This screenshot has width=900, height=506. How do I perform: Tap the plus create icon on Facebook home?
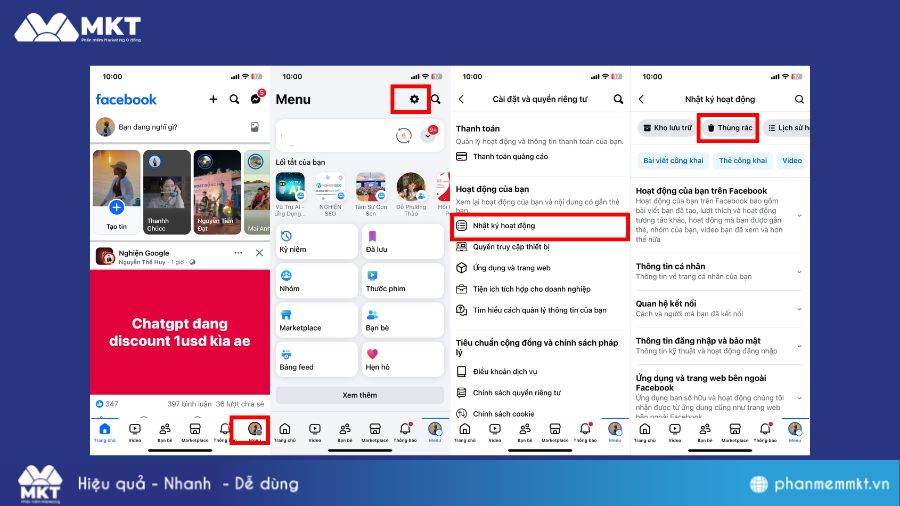click(213, 99)
